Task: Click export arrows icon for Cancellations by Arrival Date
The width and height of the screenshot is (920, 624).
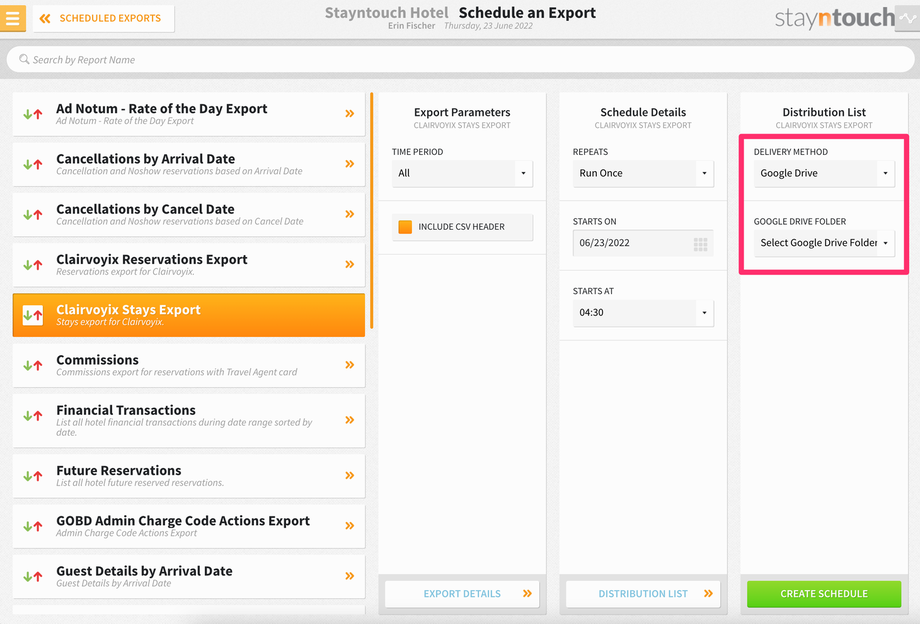Action: tap(33, 165)
